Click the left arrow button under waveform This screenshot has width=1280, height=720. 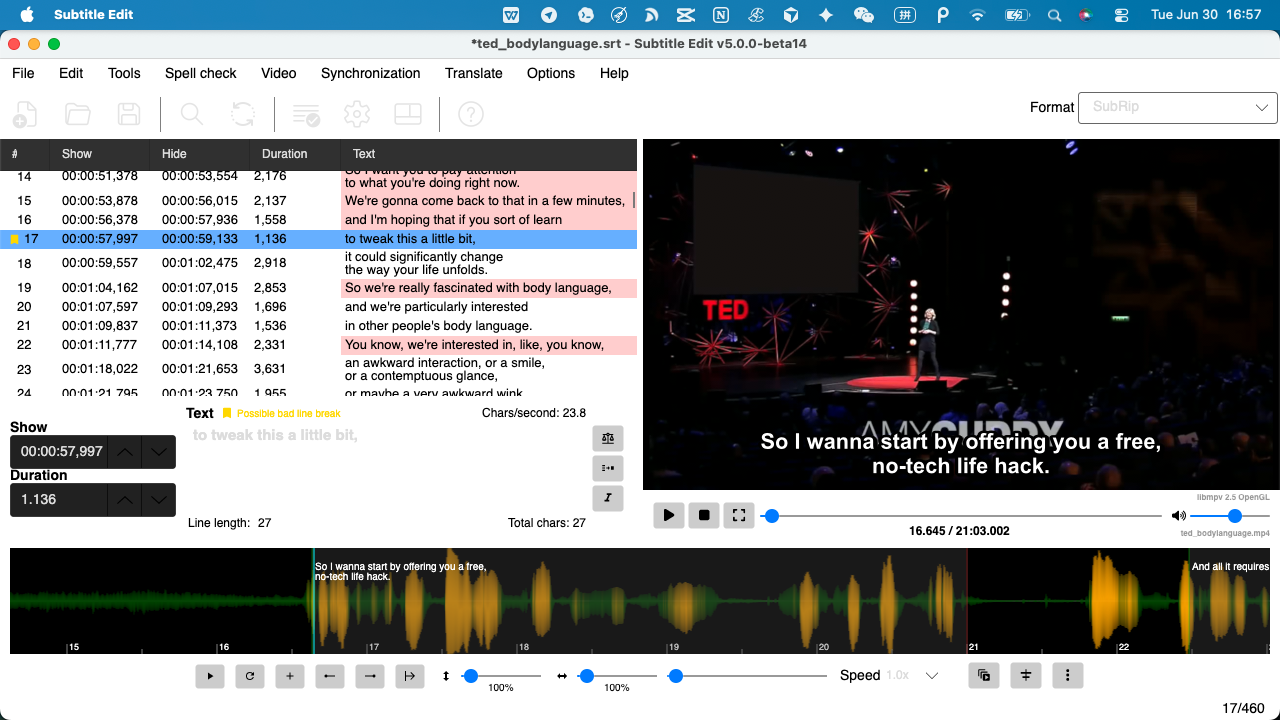330,676
